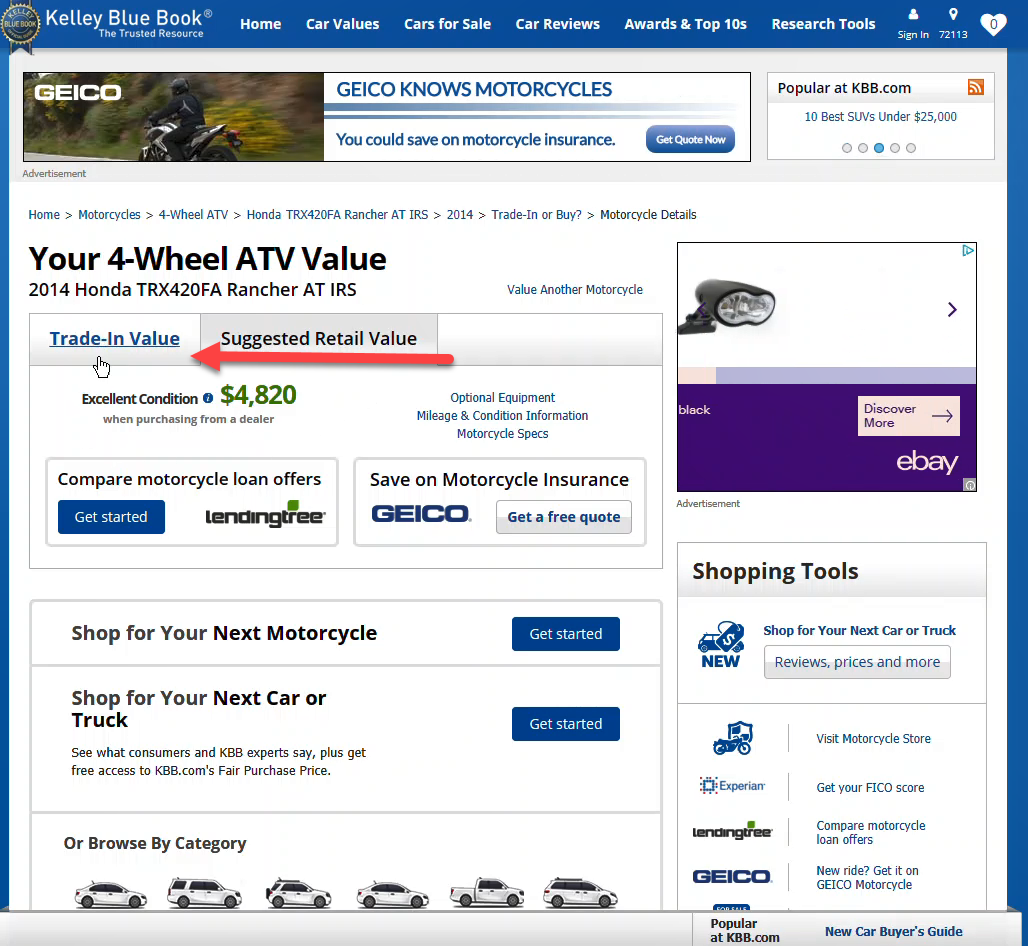
Task: Click the Excellent Condition info icon
Action: pos(208,398)
